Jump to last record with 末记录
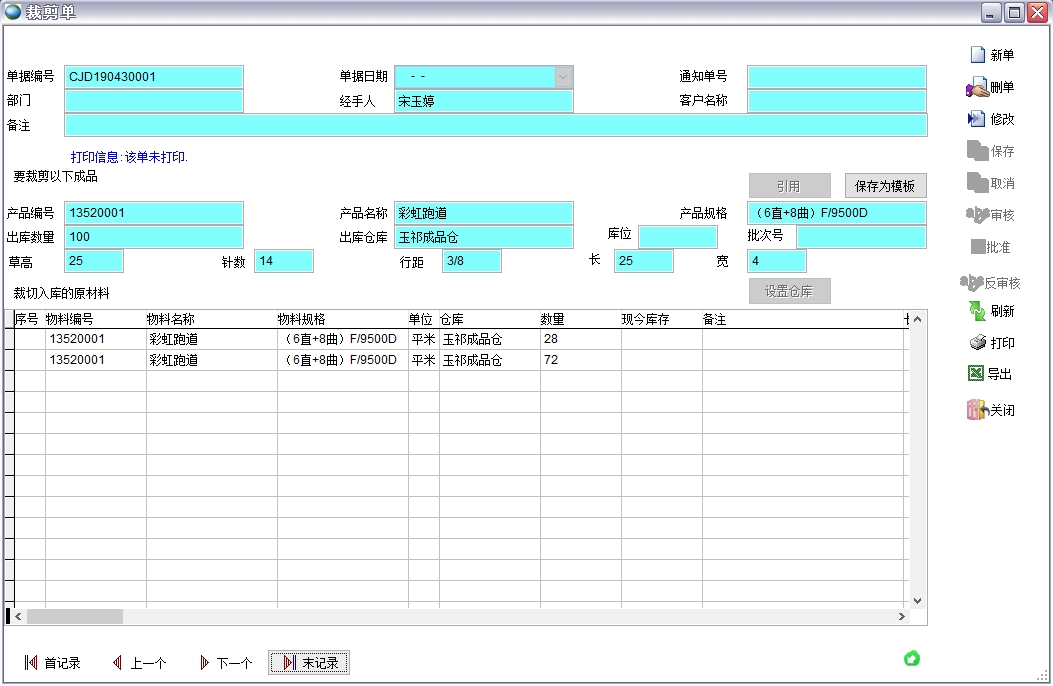This screenshot has width=1053, height=686. pyautogui.click(x=289, y=663)
